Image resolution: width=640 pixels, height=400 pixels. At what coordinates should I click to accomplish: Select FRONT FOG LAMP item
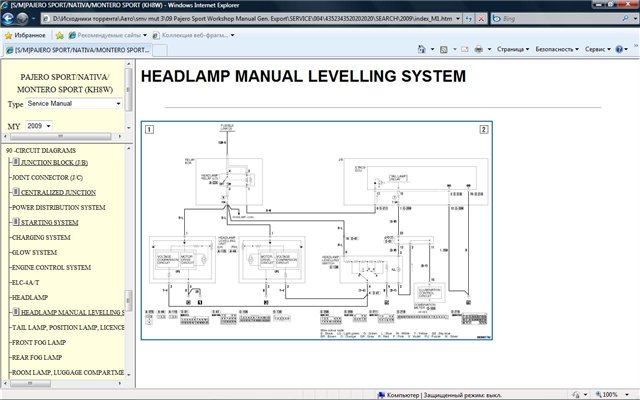39,343
